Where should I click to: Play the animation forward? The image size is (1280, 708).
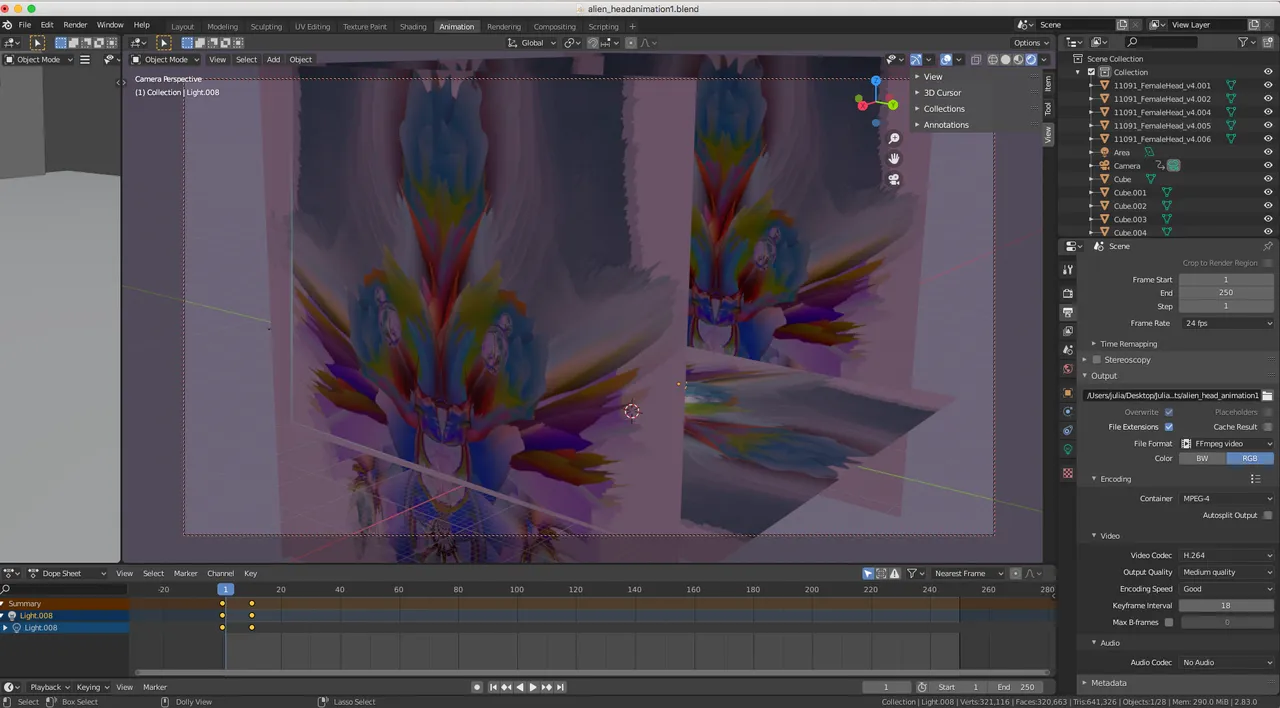[532, 687]
